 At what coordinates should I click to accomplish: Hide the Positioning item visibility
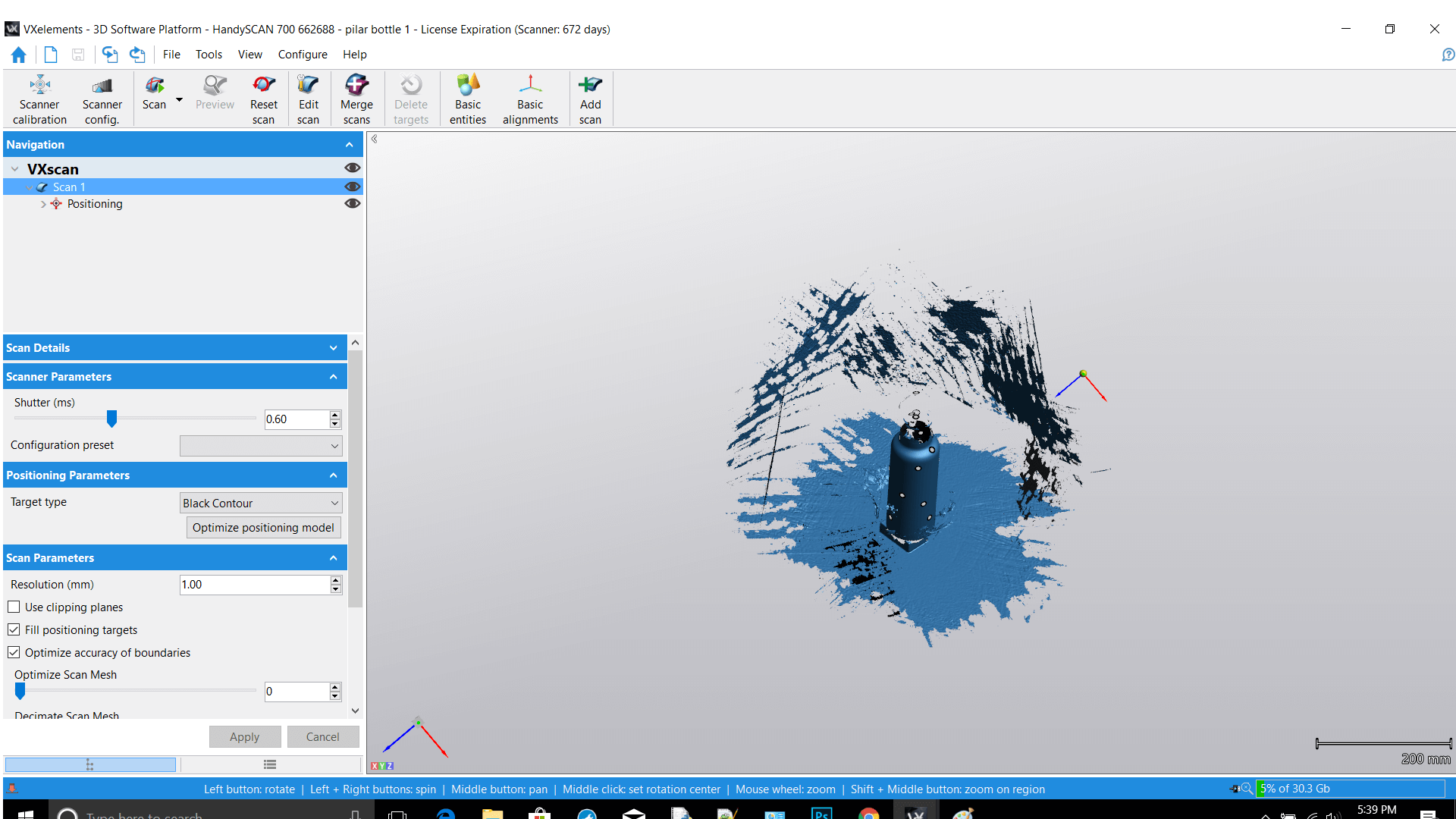(352, 203)
